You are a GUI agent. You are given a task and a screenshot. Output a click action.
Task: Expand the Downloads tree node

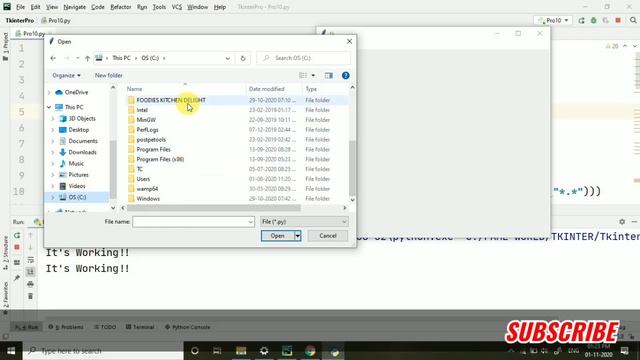point(53,152)
